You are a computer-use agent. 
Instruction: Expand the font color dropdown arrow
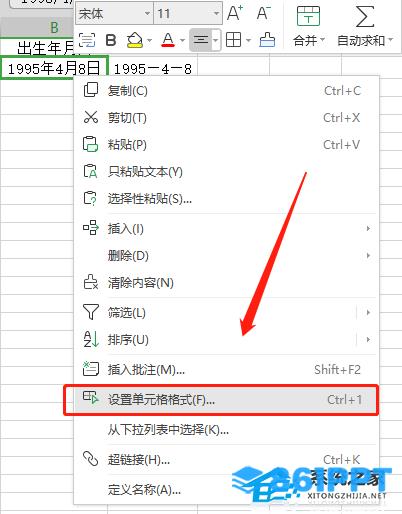pyautogui.click(x=182, y=41)
